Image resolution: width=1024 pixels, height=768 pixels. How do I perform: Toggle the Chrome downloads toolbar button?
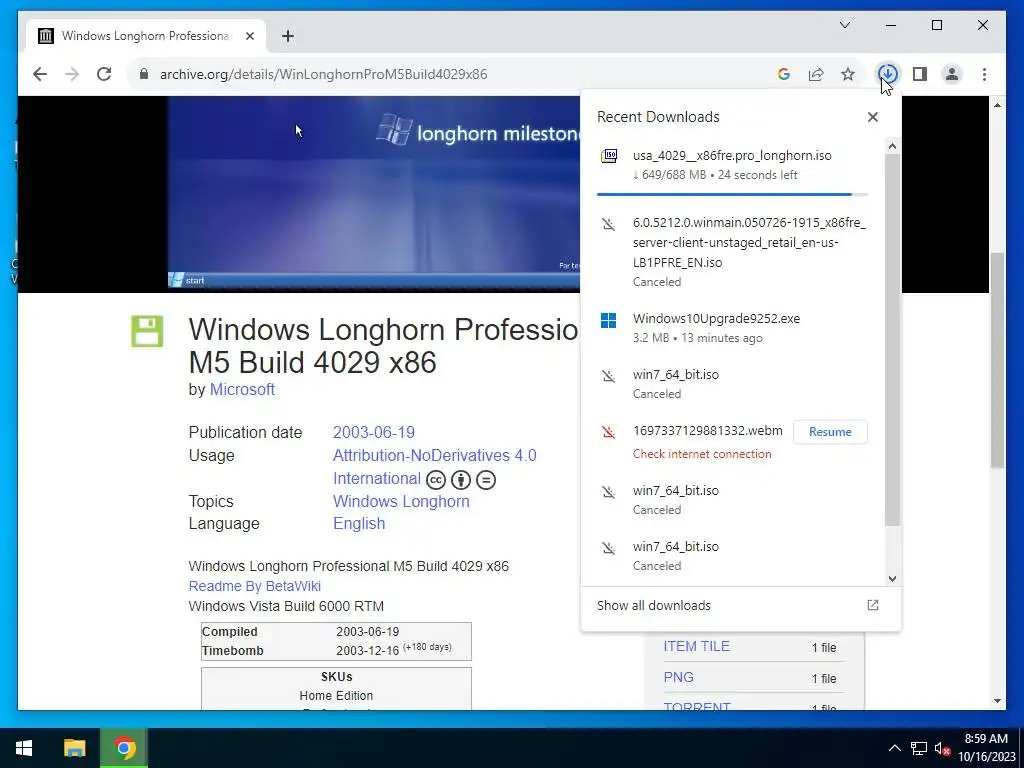point(888,74)
